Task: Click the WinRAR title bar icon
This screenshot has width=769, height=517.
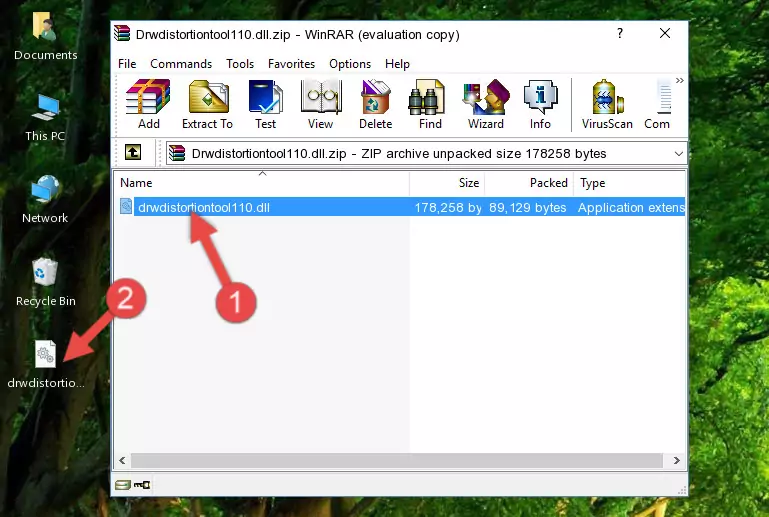Action: (122, 33)
